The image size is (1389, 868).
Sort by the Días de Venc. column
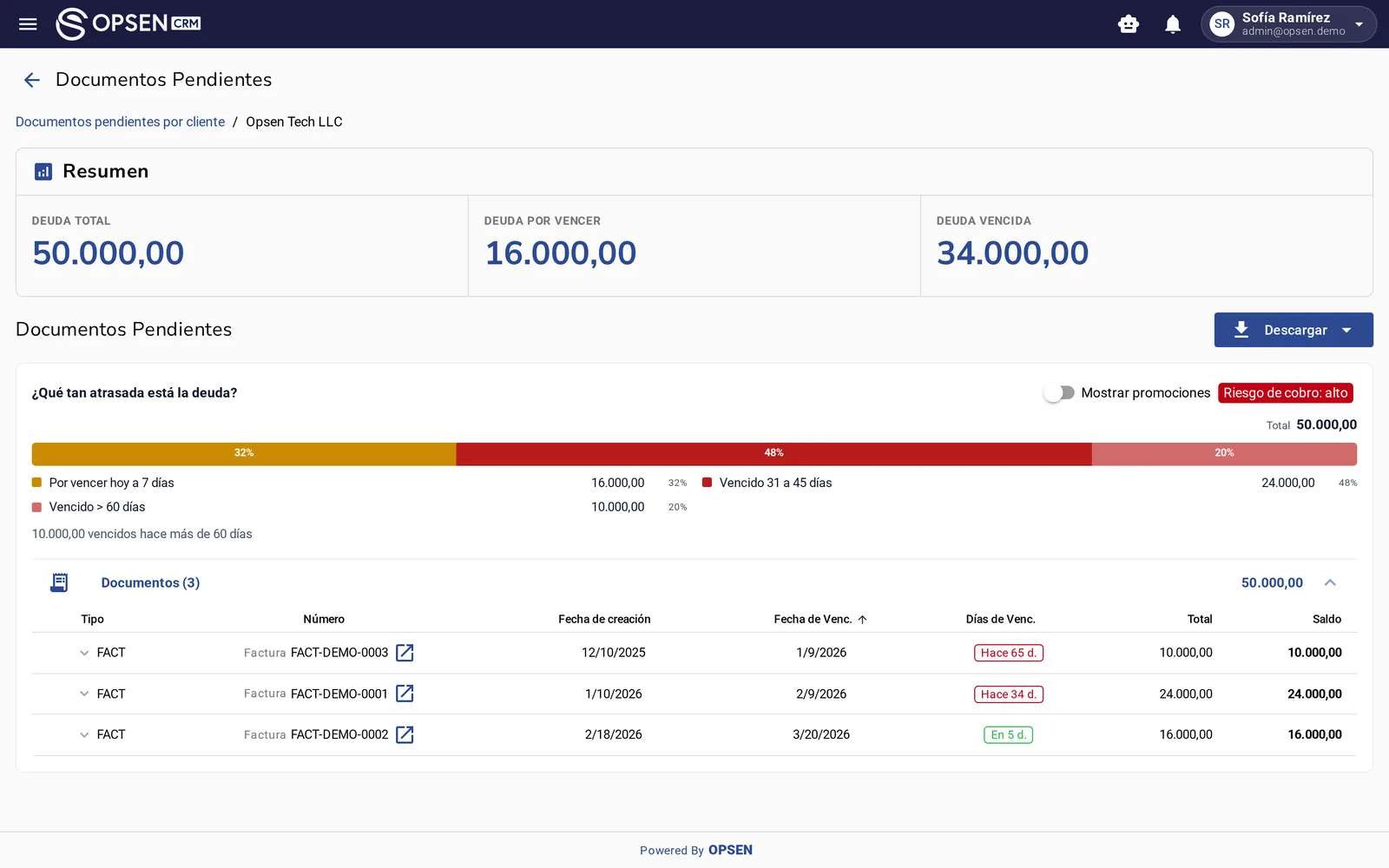point(1000,620)
